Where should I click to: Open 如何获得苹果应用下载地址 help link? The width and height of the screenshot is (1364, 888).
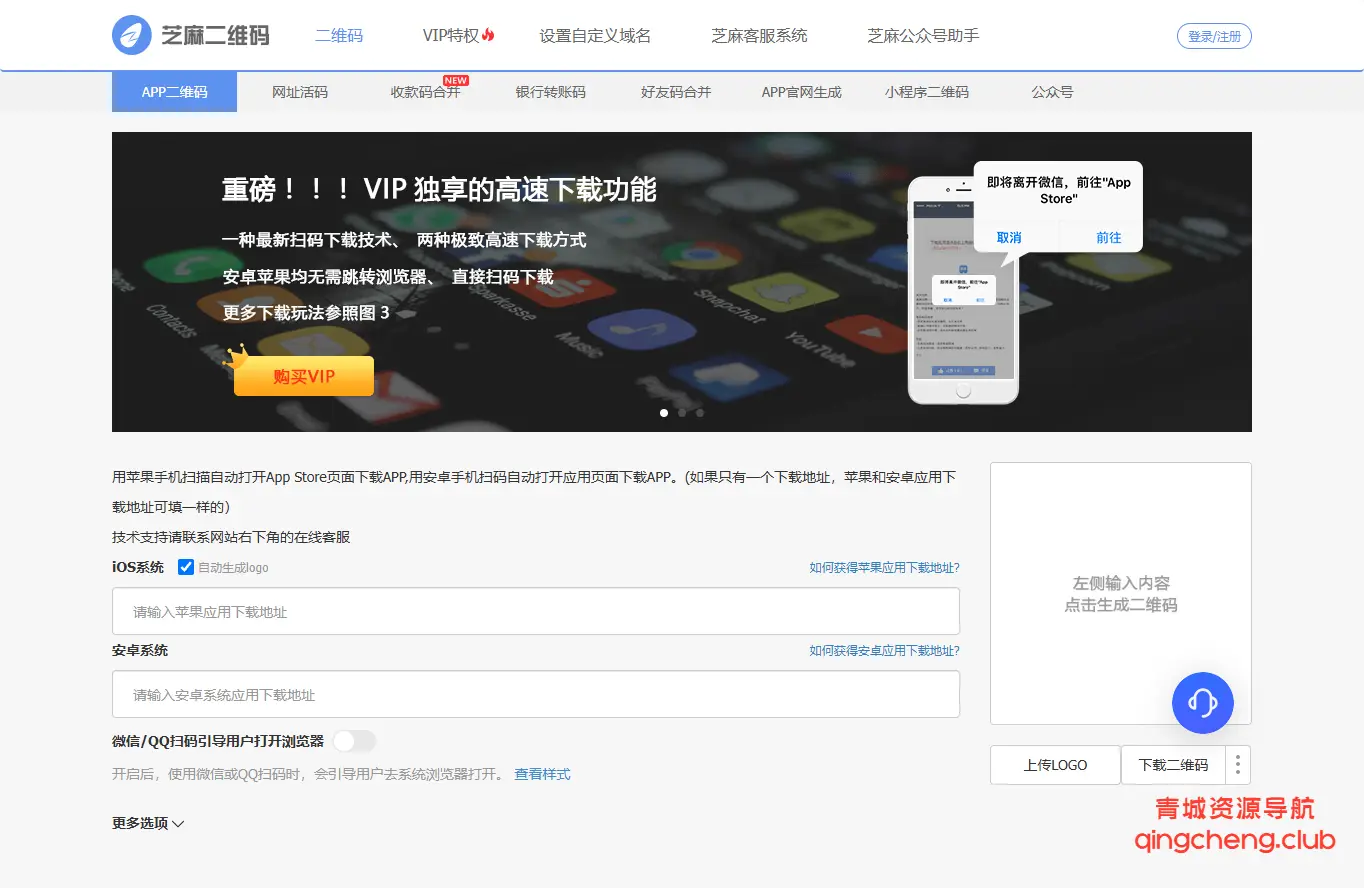pos(884,568)
